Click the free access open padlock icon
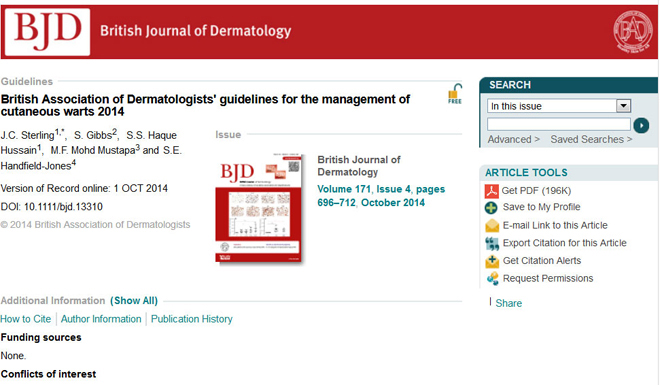The height and width of the screenshot is (385, 660). [x=455, y=93]
